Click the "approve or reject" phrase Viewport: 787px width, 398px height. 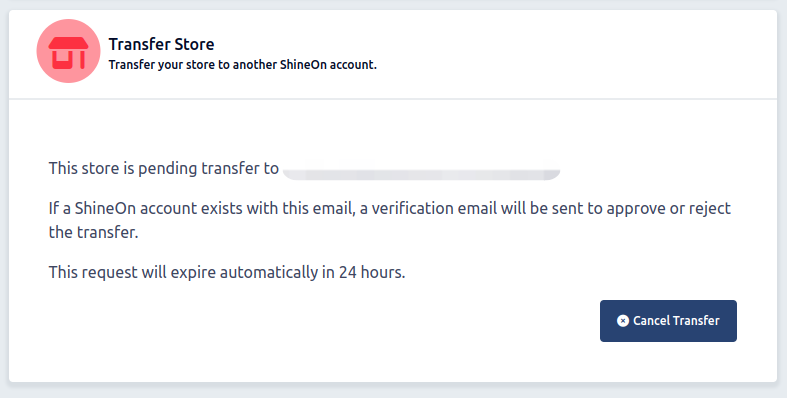coord(669,208)
